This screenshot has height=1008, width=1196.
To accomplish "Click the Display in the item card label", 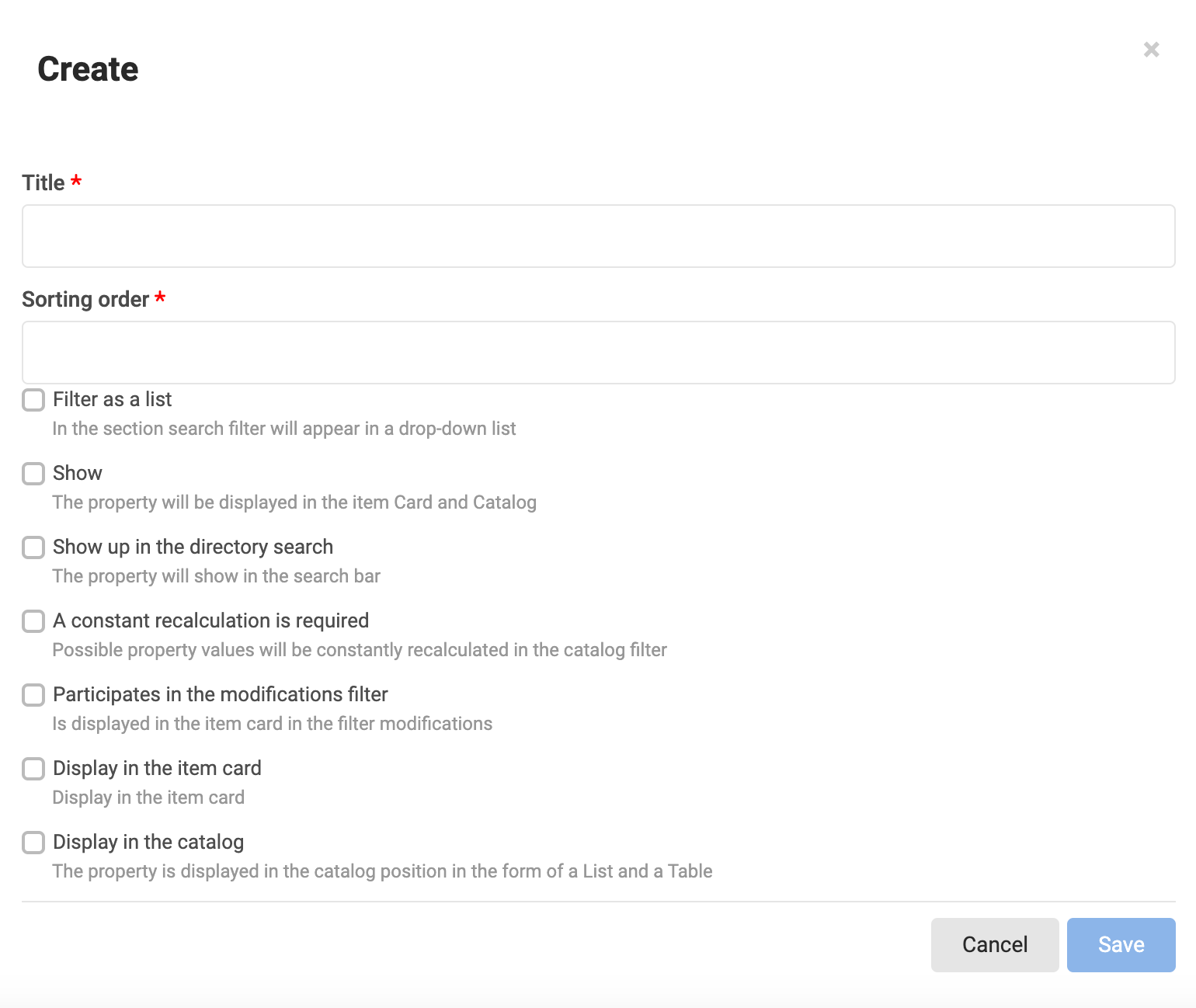I will pos(157,768).
